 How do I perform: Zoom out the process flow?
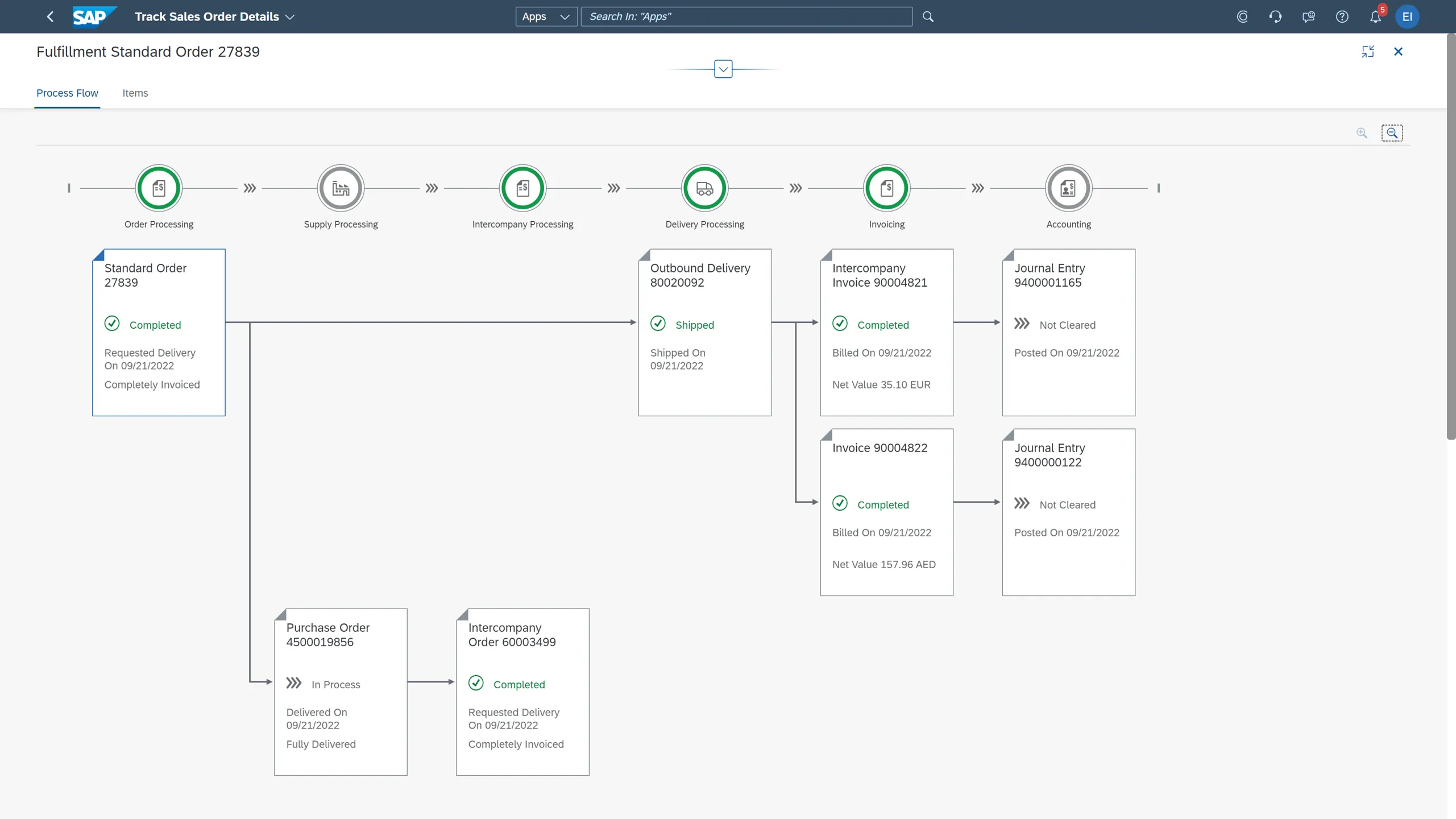[1392, 133]
